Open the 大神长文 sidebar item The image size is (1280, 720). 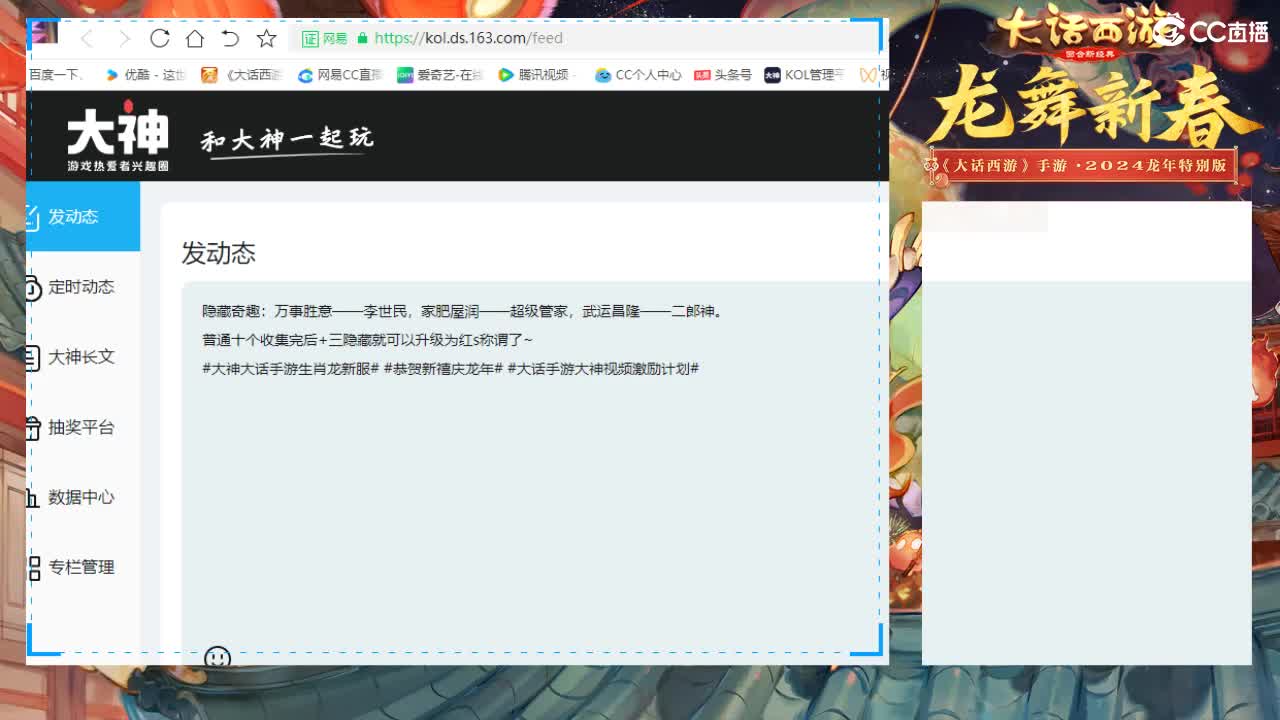tap(81, 357)
